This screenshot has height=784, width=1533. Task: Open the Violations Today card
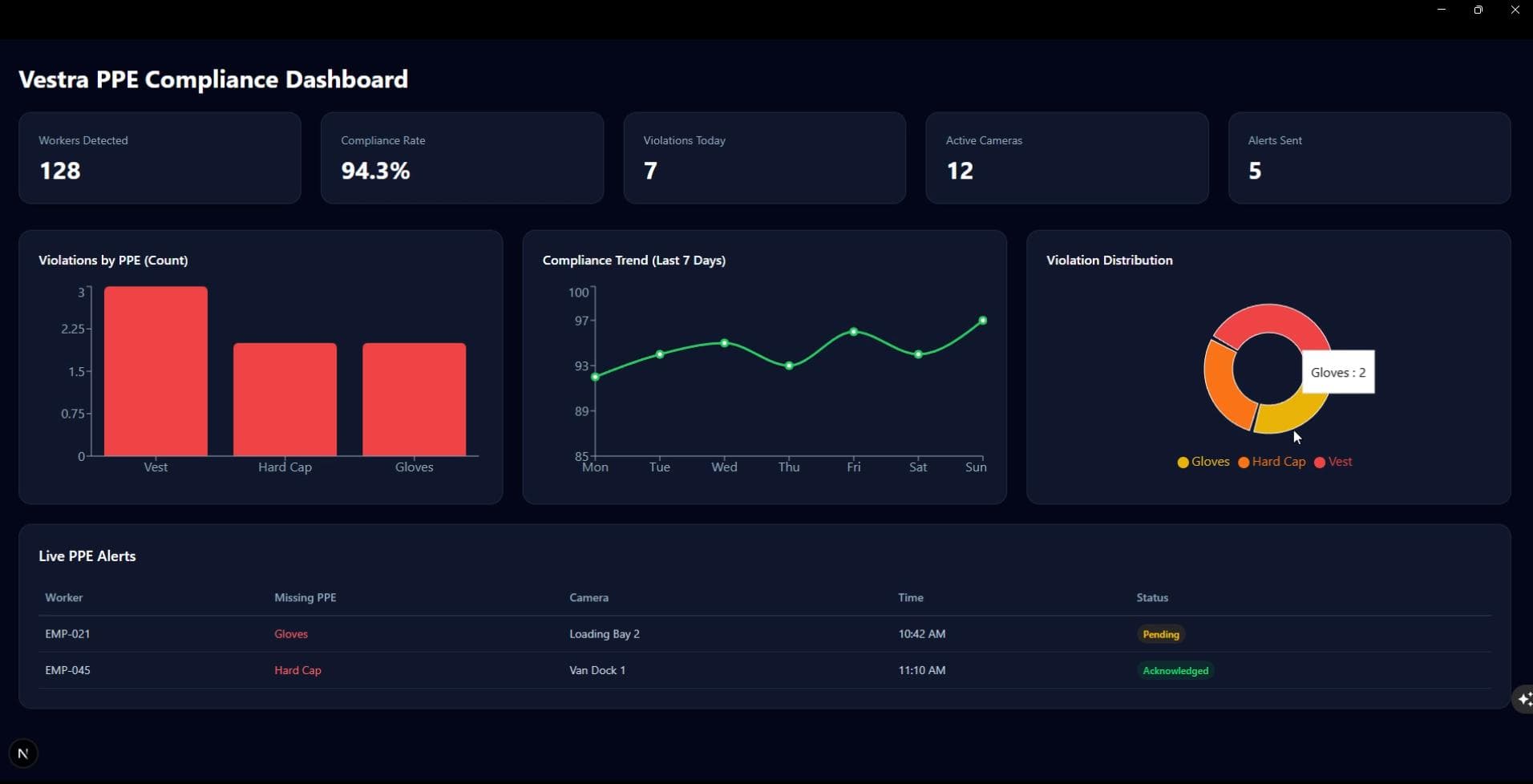pyautogui.click(x=764, y=158)
